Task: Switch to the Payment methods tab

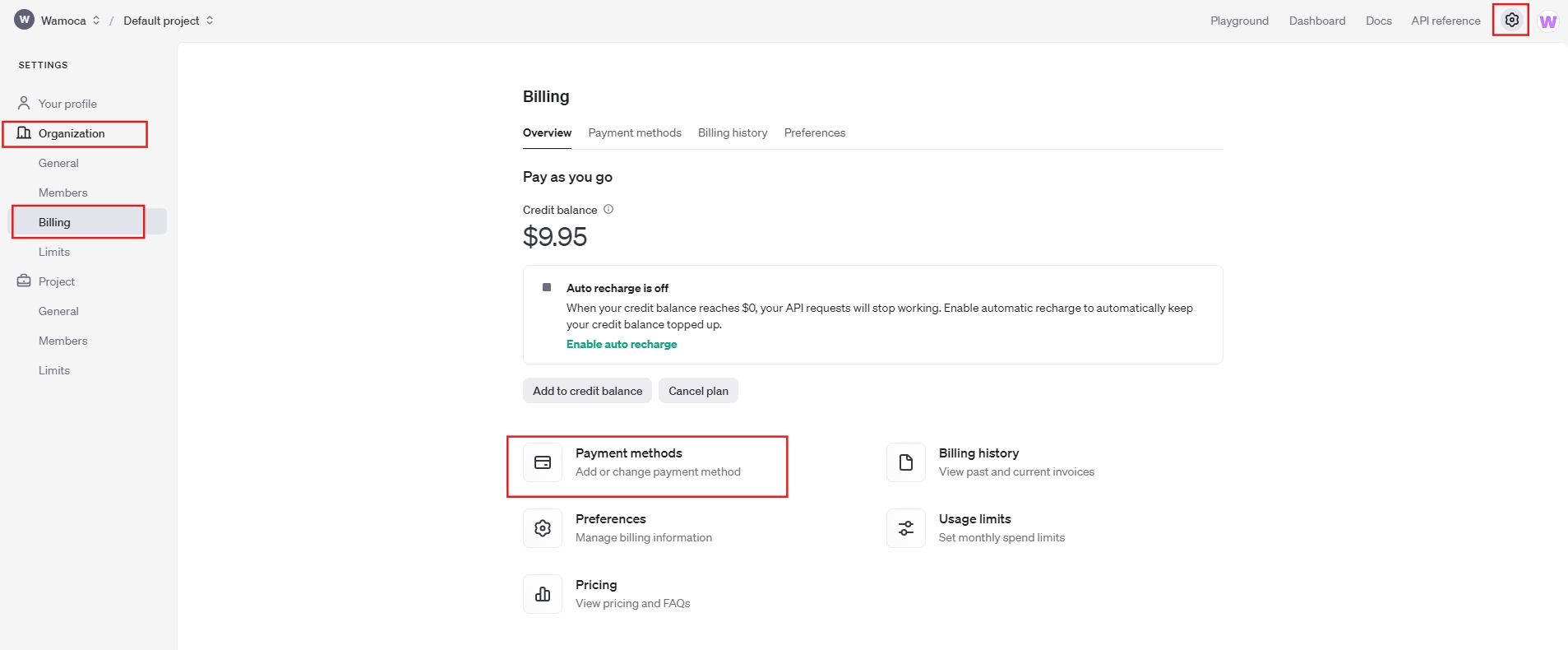Action: tap(634, 132)
